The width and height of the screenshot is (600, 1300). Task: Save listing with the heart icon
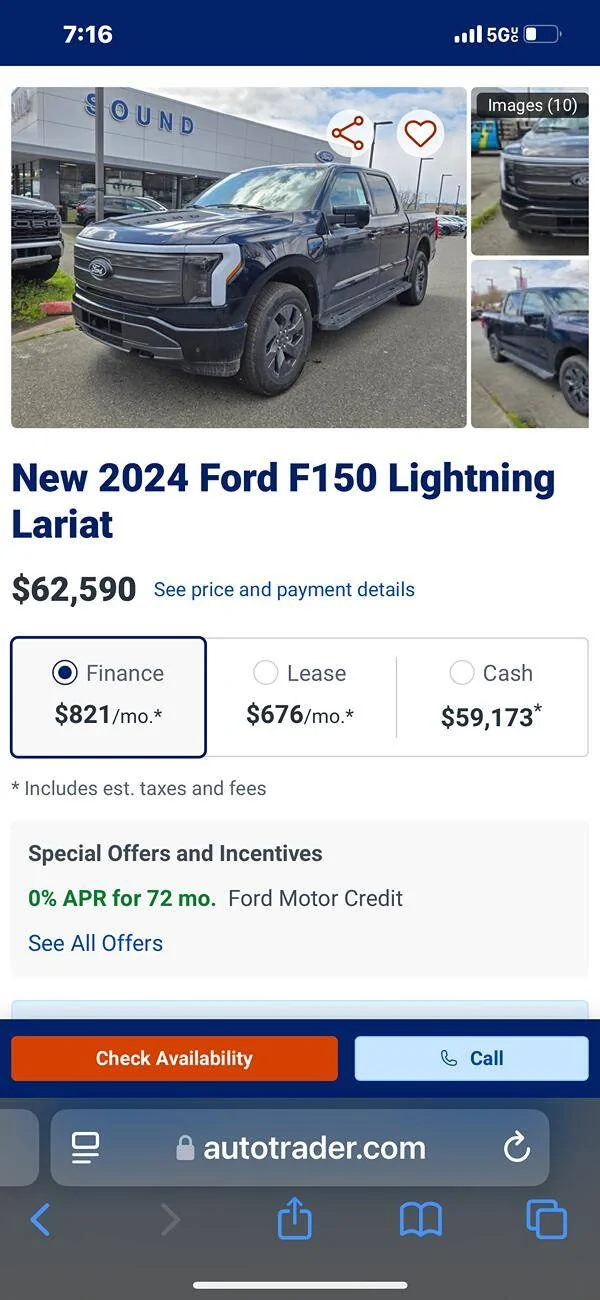420,133
